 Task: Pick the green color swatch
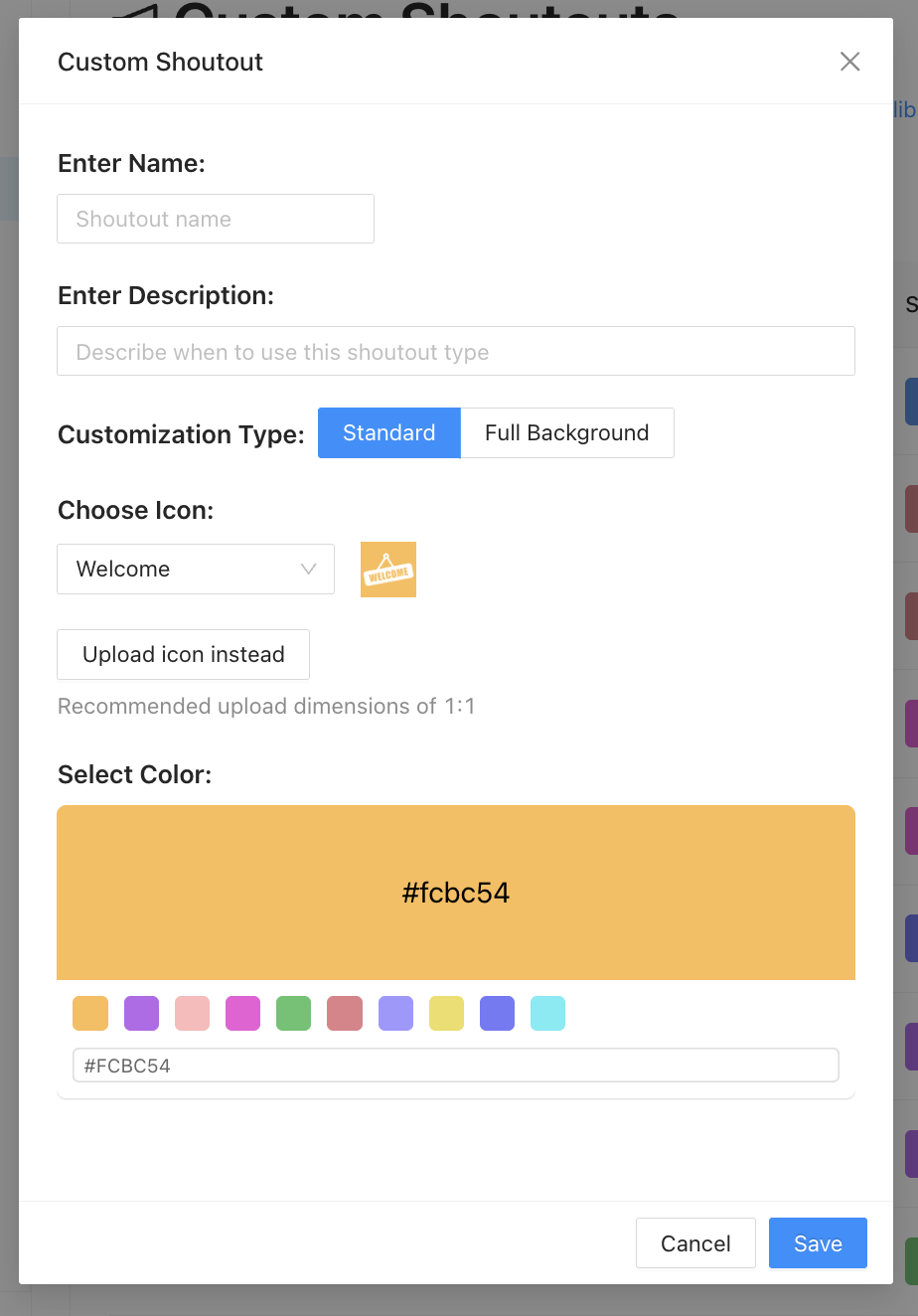tap(293, 1014)
